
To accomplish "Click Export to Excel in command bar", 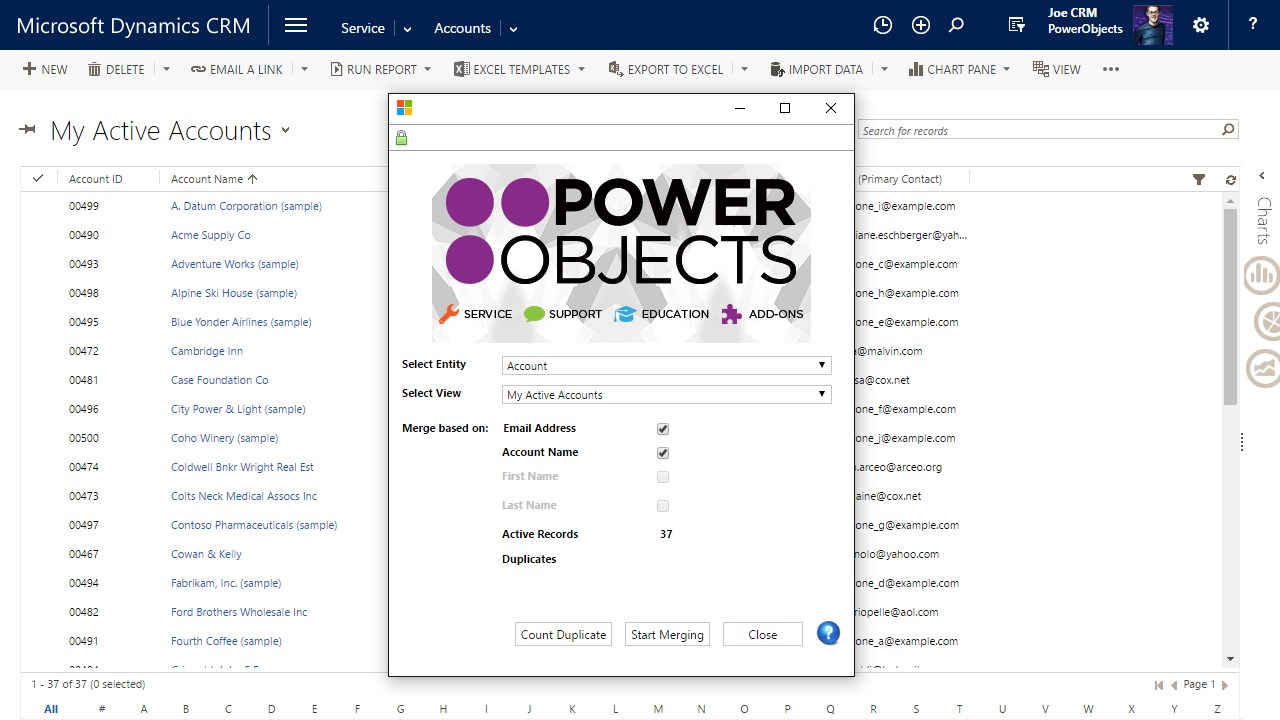I will 666,69.
